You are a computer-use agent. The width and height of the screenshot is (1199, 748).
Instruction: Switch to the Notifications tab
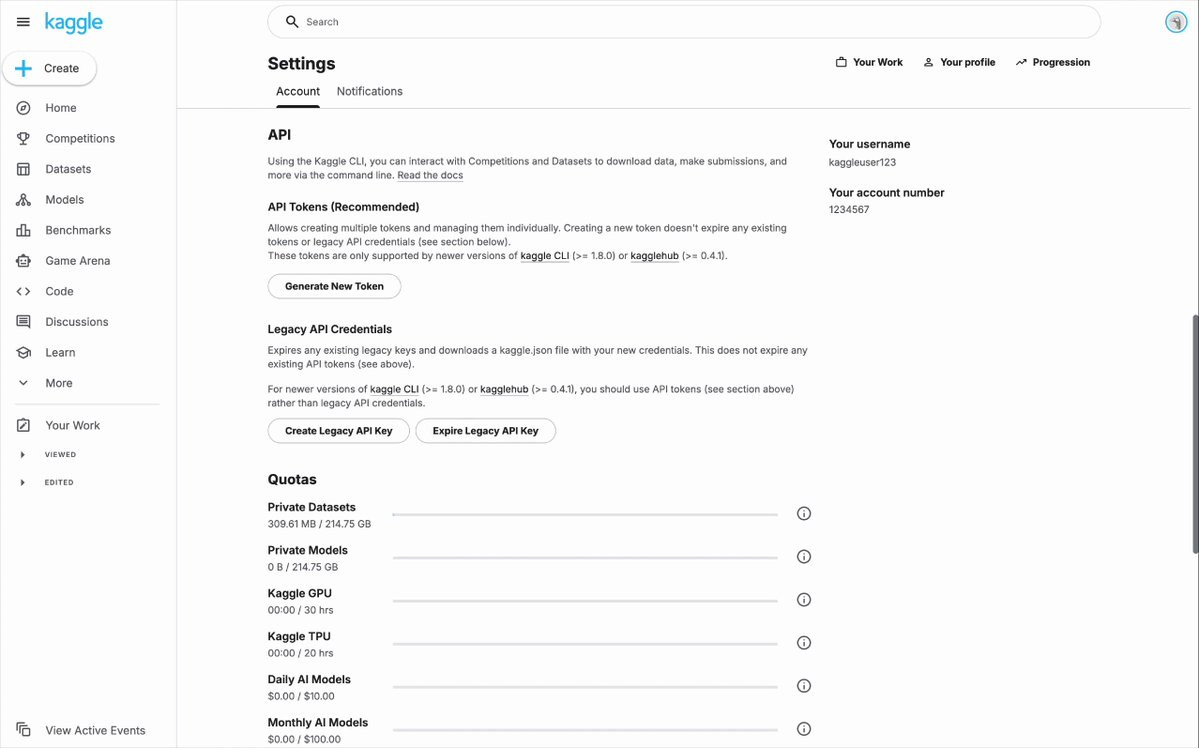[x=369, y=91]
